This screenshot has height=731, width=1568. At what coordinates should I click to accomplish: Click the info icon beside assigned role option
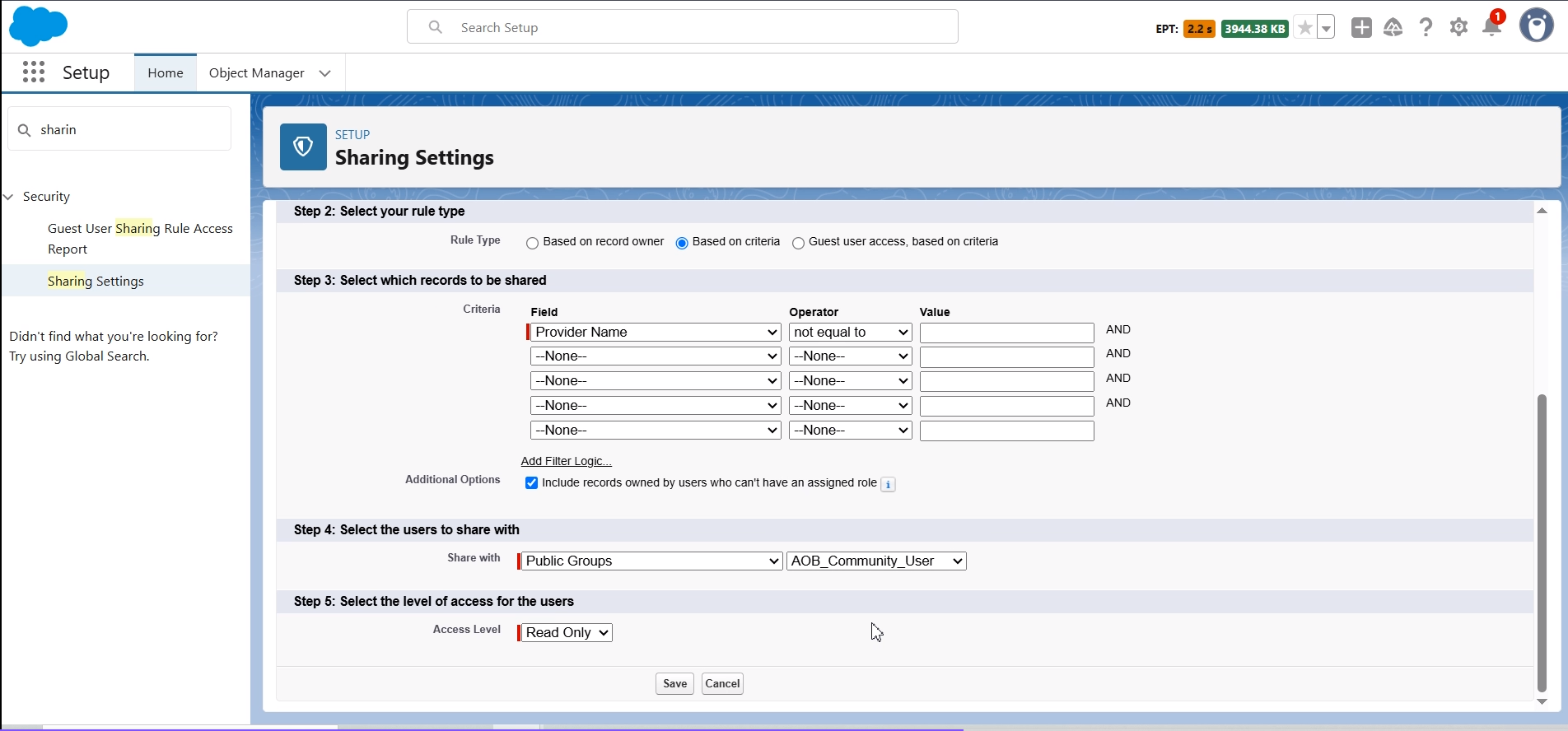coord(888,485)
